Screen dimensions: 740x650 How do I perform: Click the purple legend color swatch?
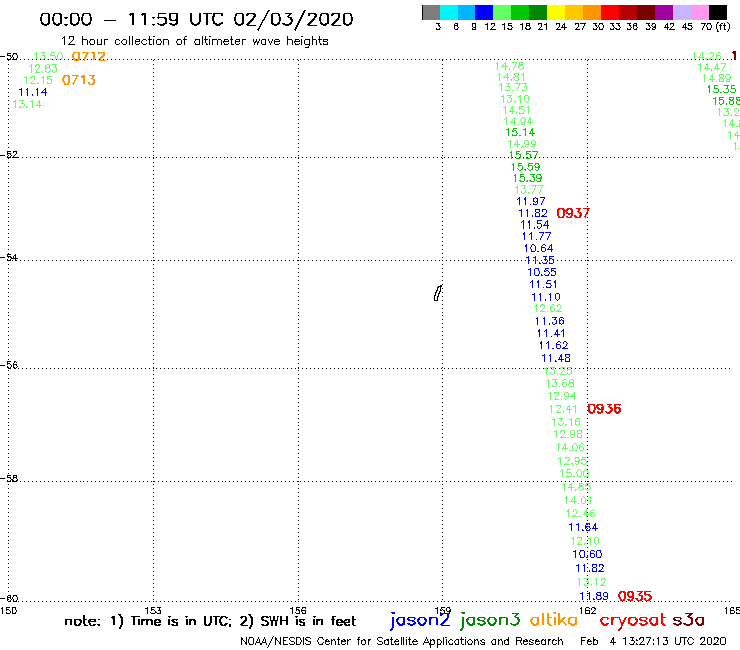(664, 12)
